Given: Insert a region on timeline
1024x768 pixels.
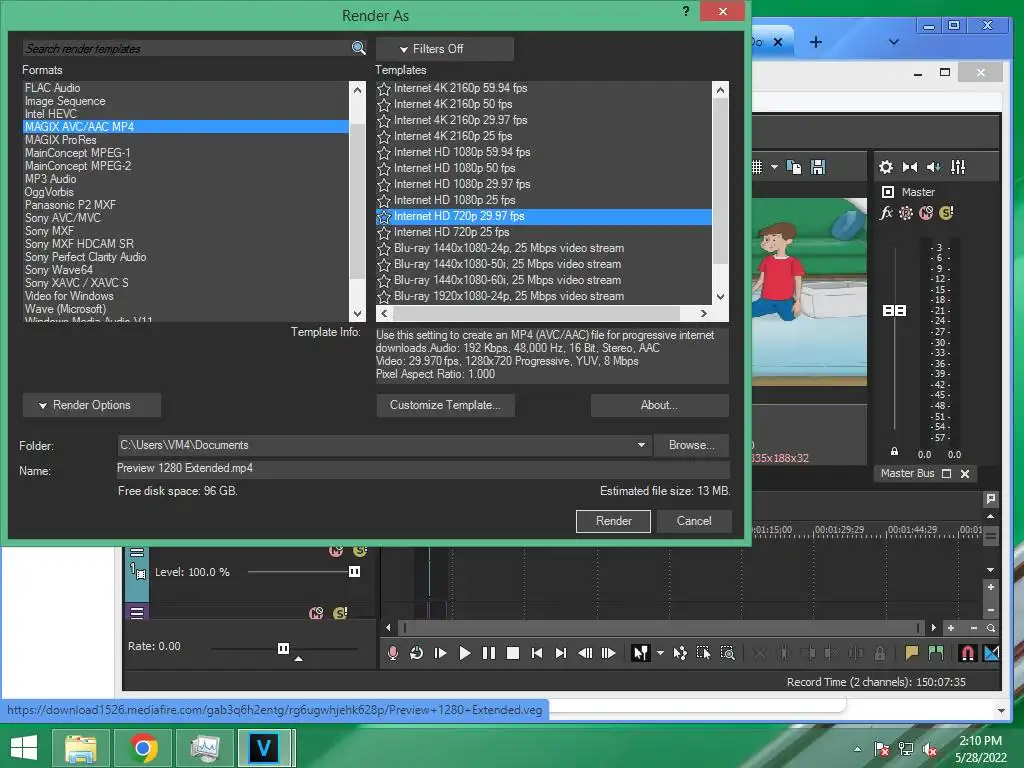Looking at the screenshot, I should [x=936, y=653].
